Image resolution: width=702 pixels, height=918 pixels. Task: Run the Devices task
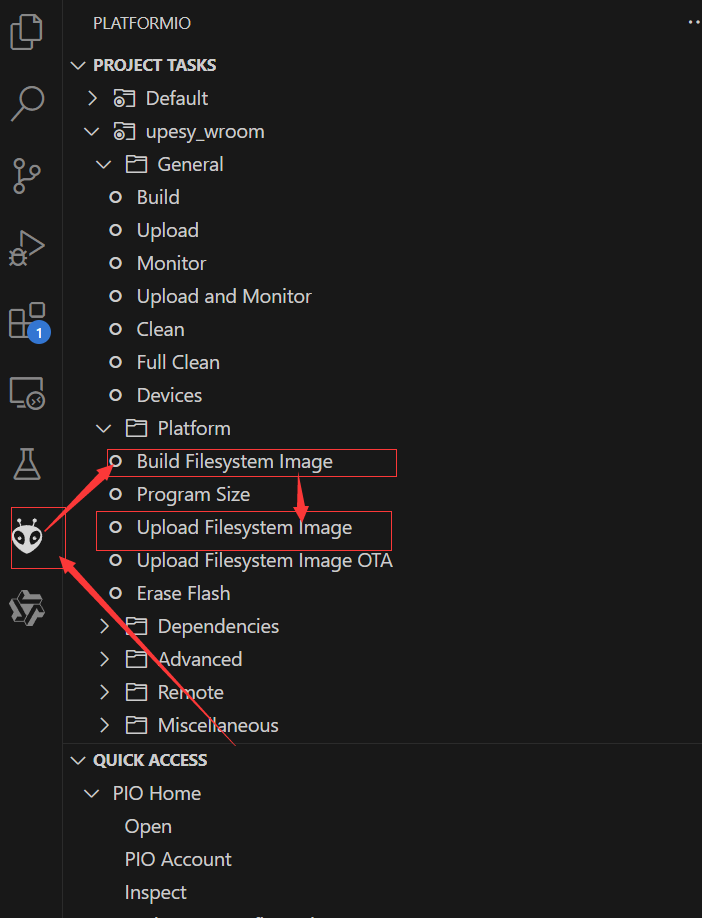169,396
